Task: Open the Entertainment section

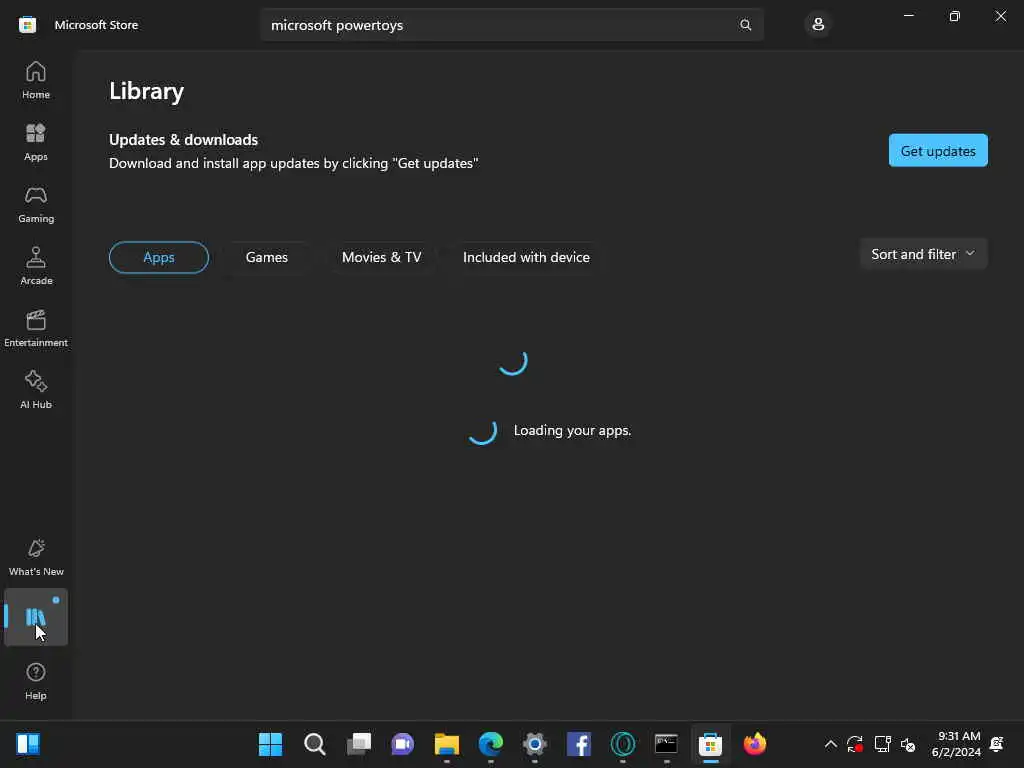Action: pos(36,328)
